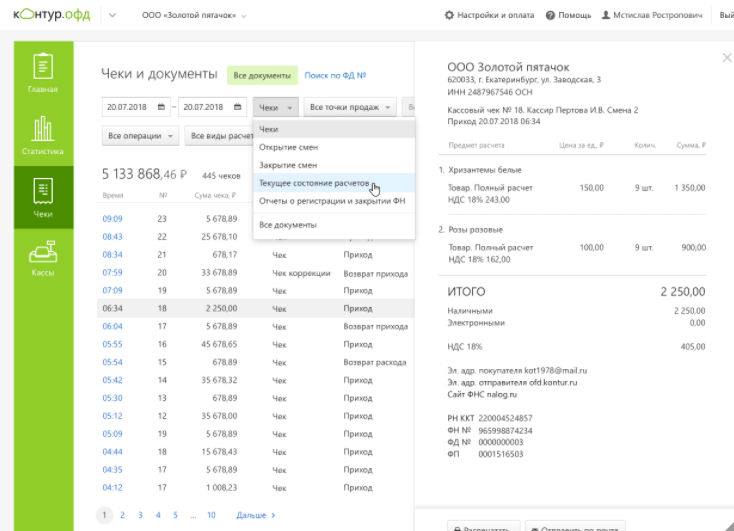Open calendar icon of start date field

pos(161,107)
